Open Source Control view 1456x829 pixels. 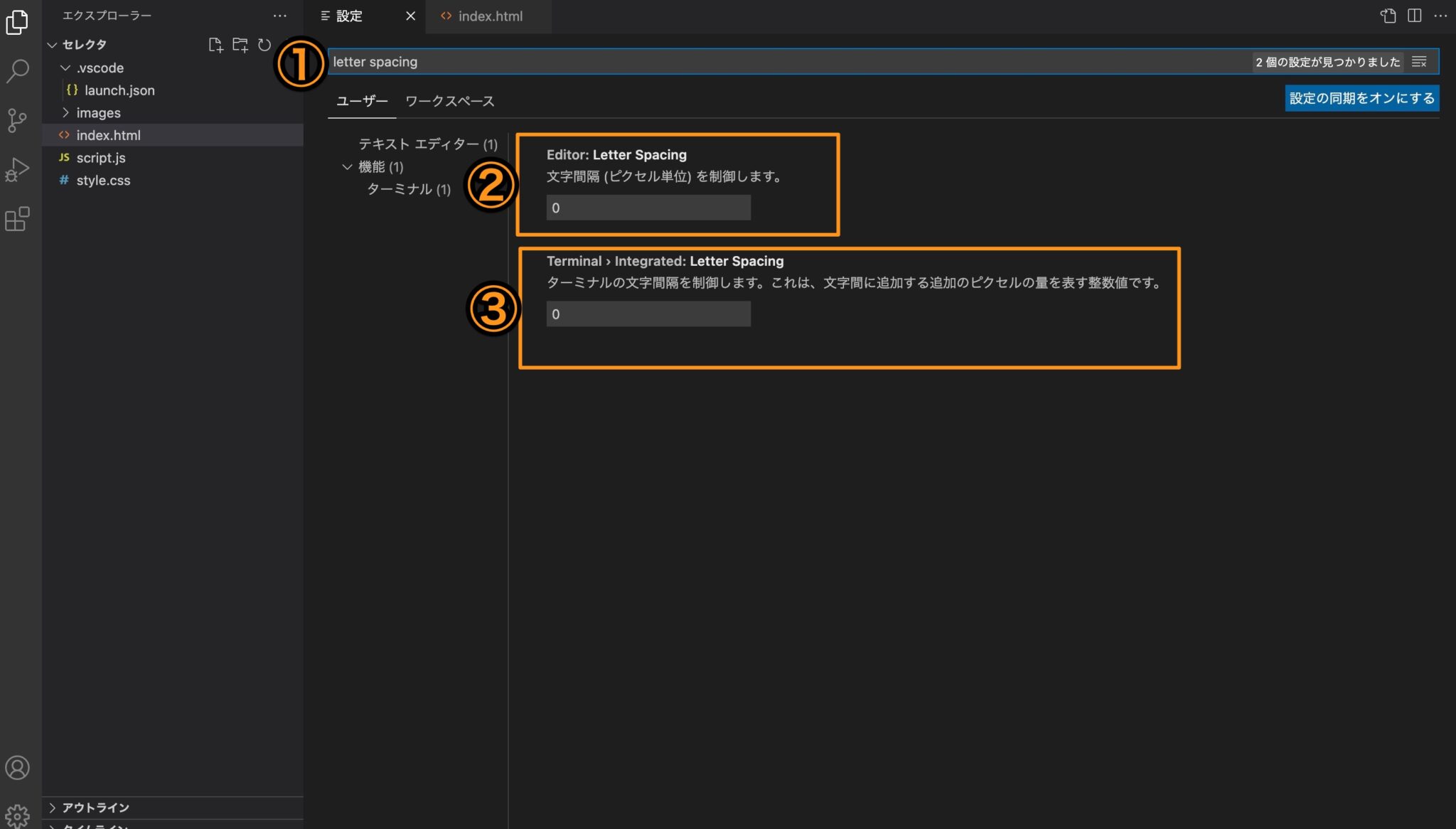[17, 121]
